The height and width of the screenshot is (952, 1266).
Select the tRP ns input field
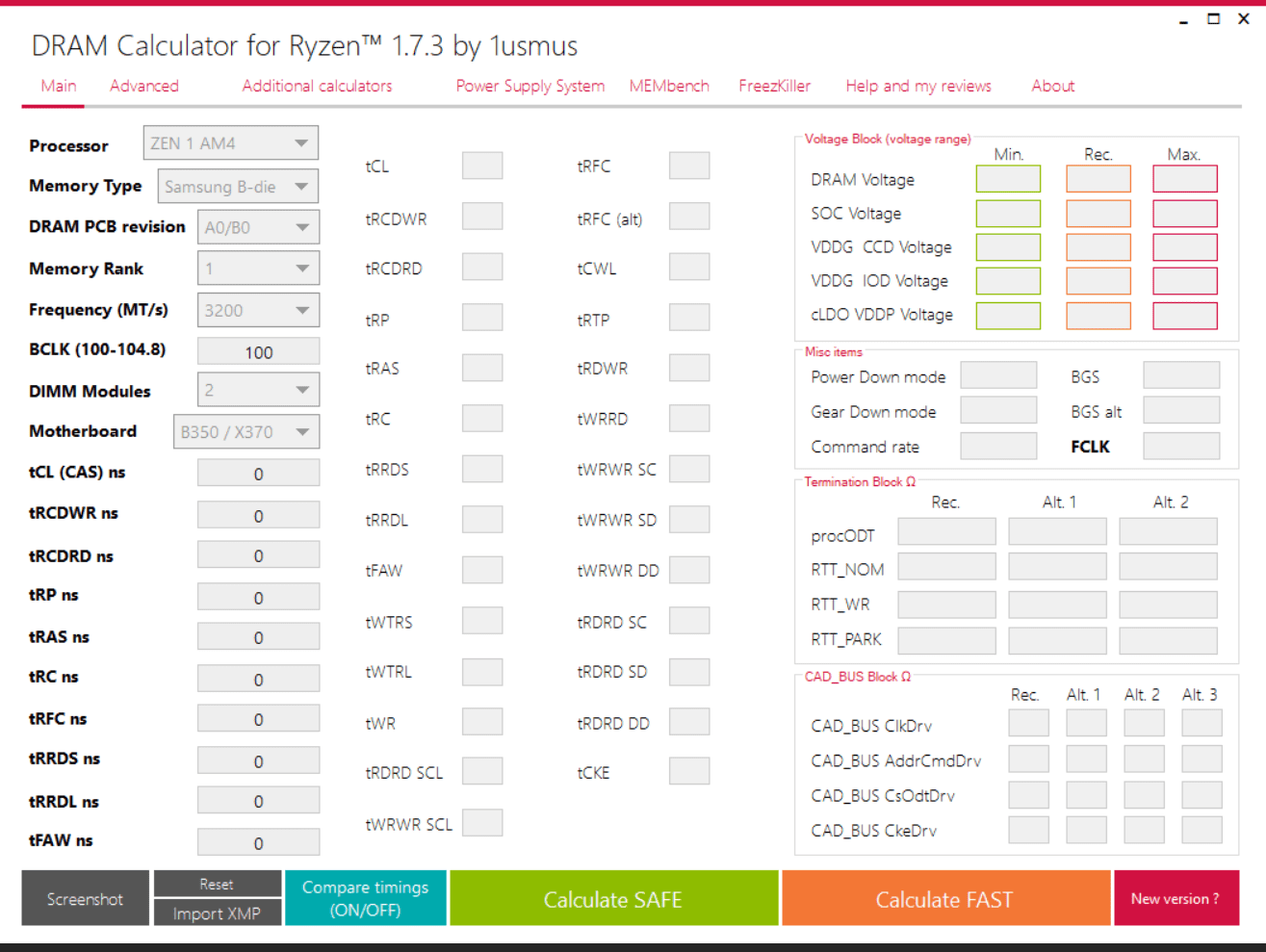pos(258,597)
